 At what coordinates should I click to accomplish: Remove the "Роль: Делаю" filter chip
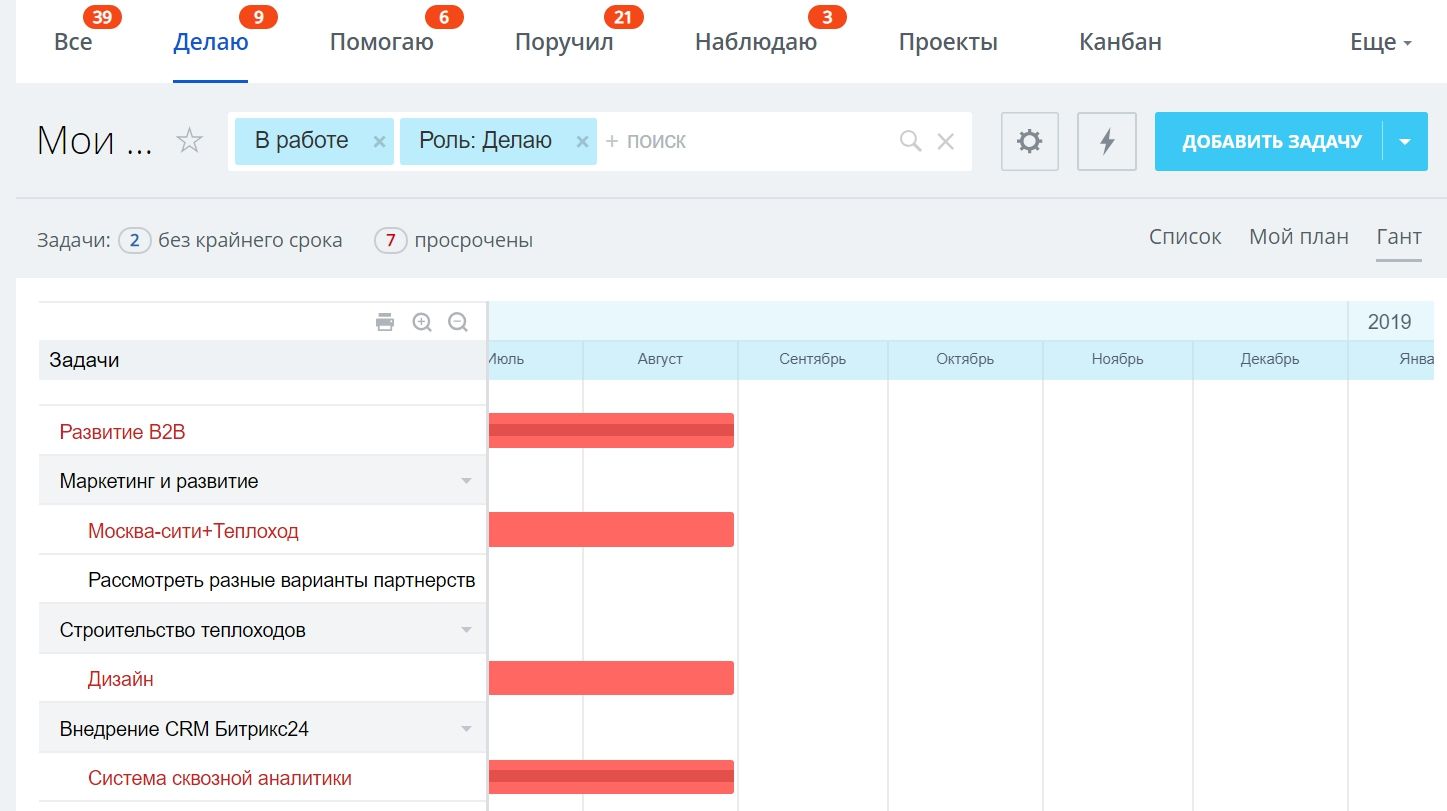582,142
